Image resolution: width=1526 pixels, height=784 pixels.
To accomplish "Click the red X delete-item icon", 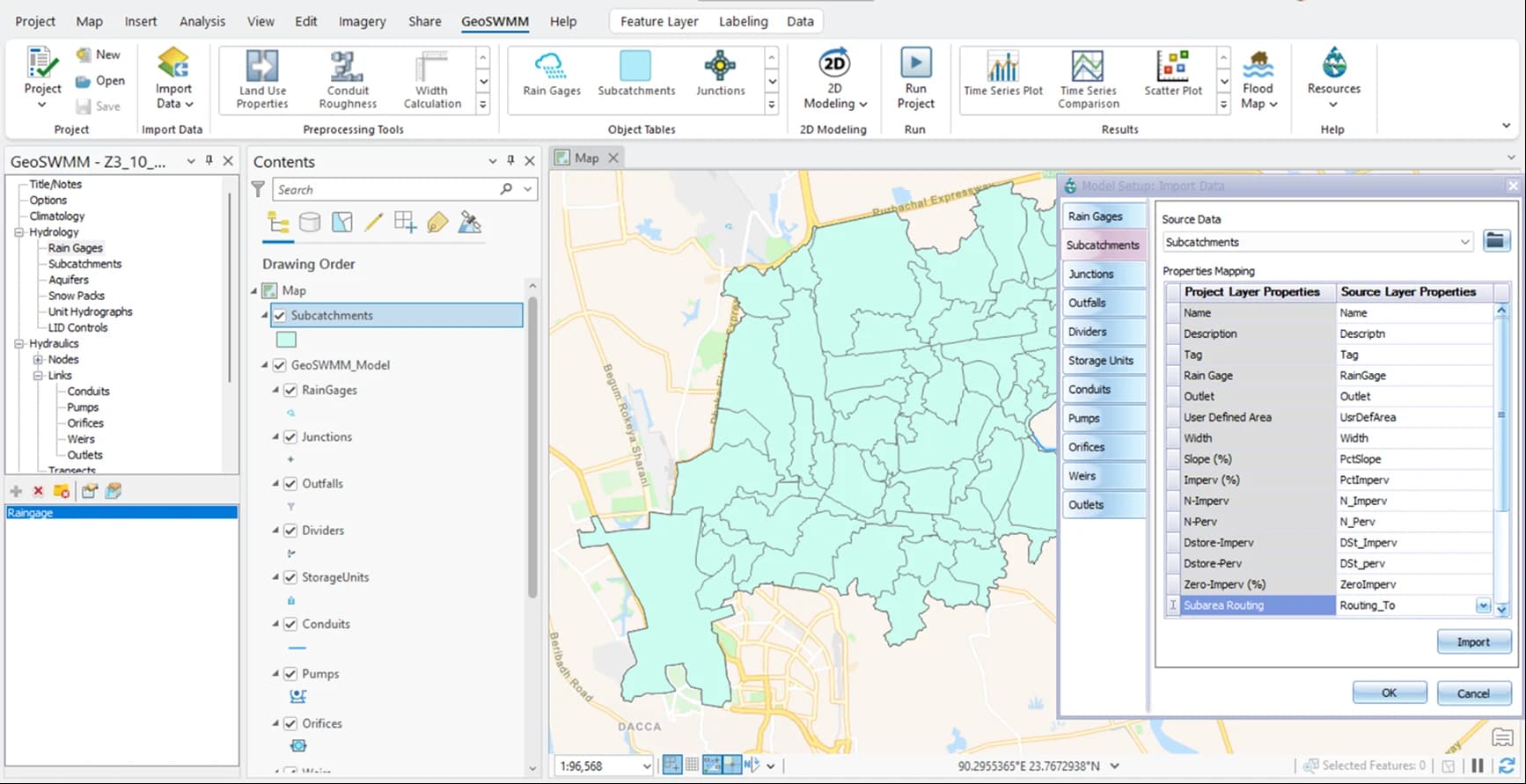I will pos(38,491).
